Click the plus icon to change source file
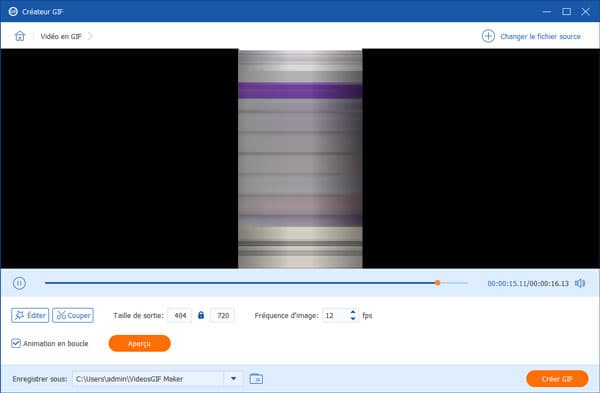600x393 pixels. point(488,36)
